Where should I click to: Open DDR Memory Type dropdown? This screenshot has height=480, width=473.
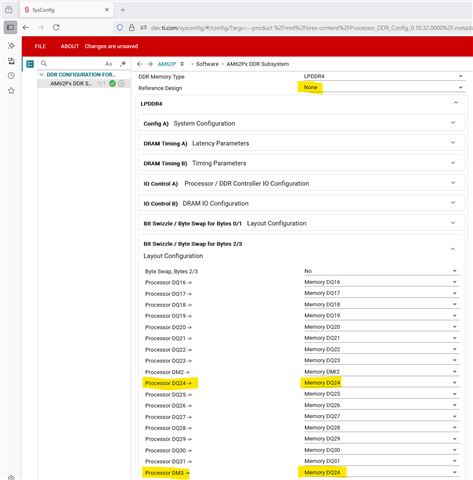383,76
